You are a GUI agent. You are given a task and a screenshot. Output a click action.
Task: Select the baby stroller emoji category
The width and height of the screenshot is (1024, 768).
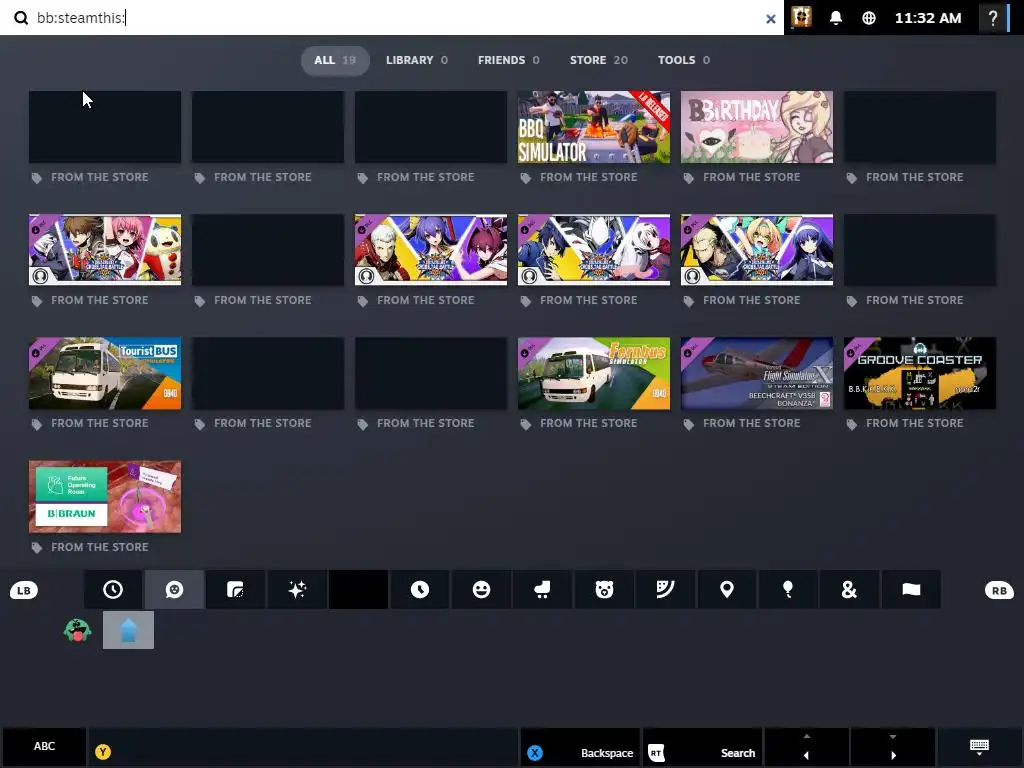point(542,590)
